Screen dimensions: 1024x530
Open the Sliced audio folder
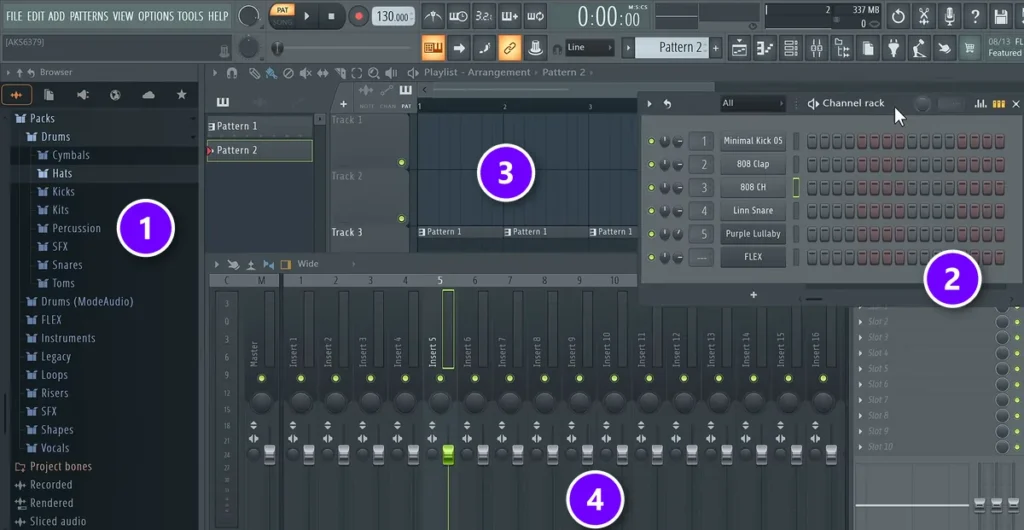pos(57,522)
